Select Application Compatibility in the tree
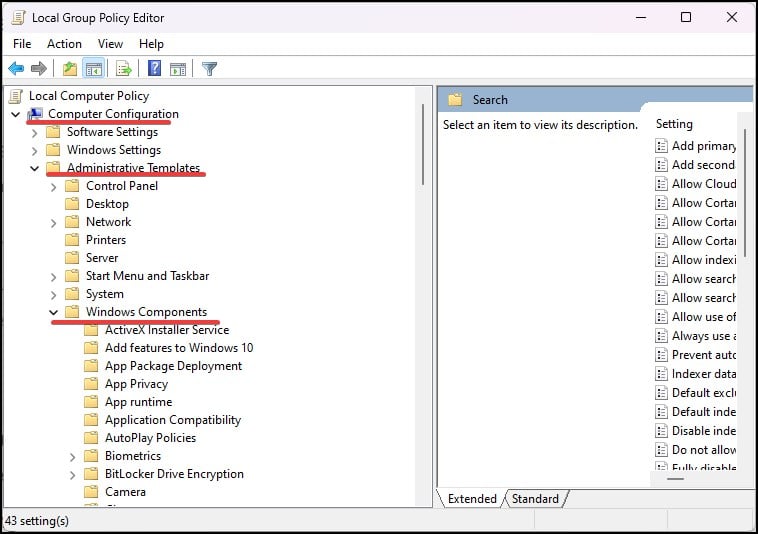This screenshot has width=758, height=534. (x=173, y=420)
